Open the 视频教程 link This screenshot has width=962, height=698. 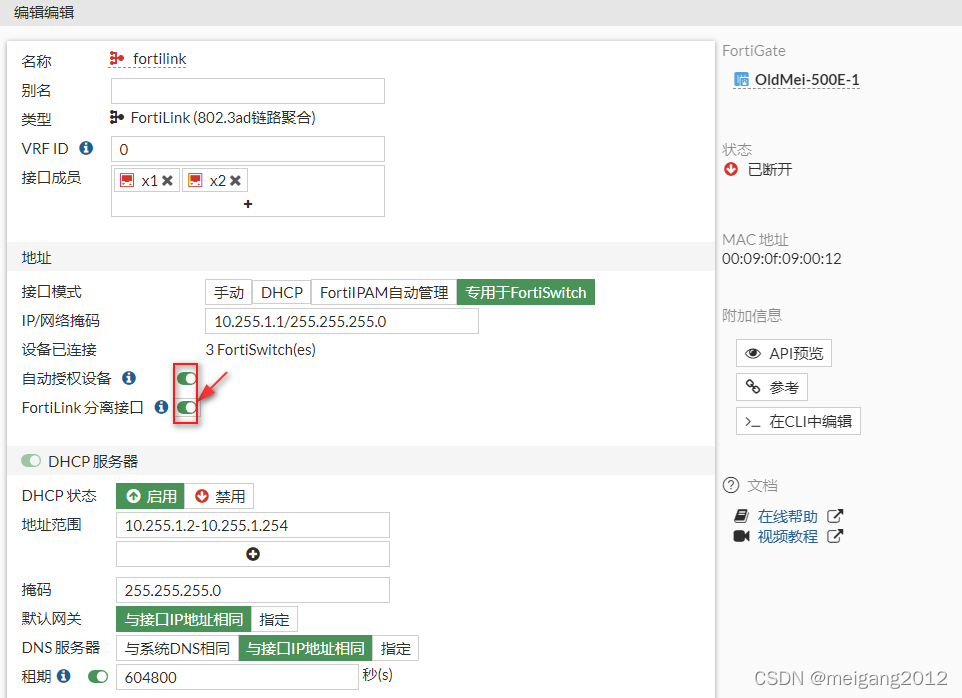[x=788, y=537]
